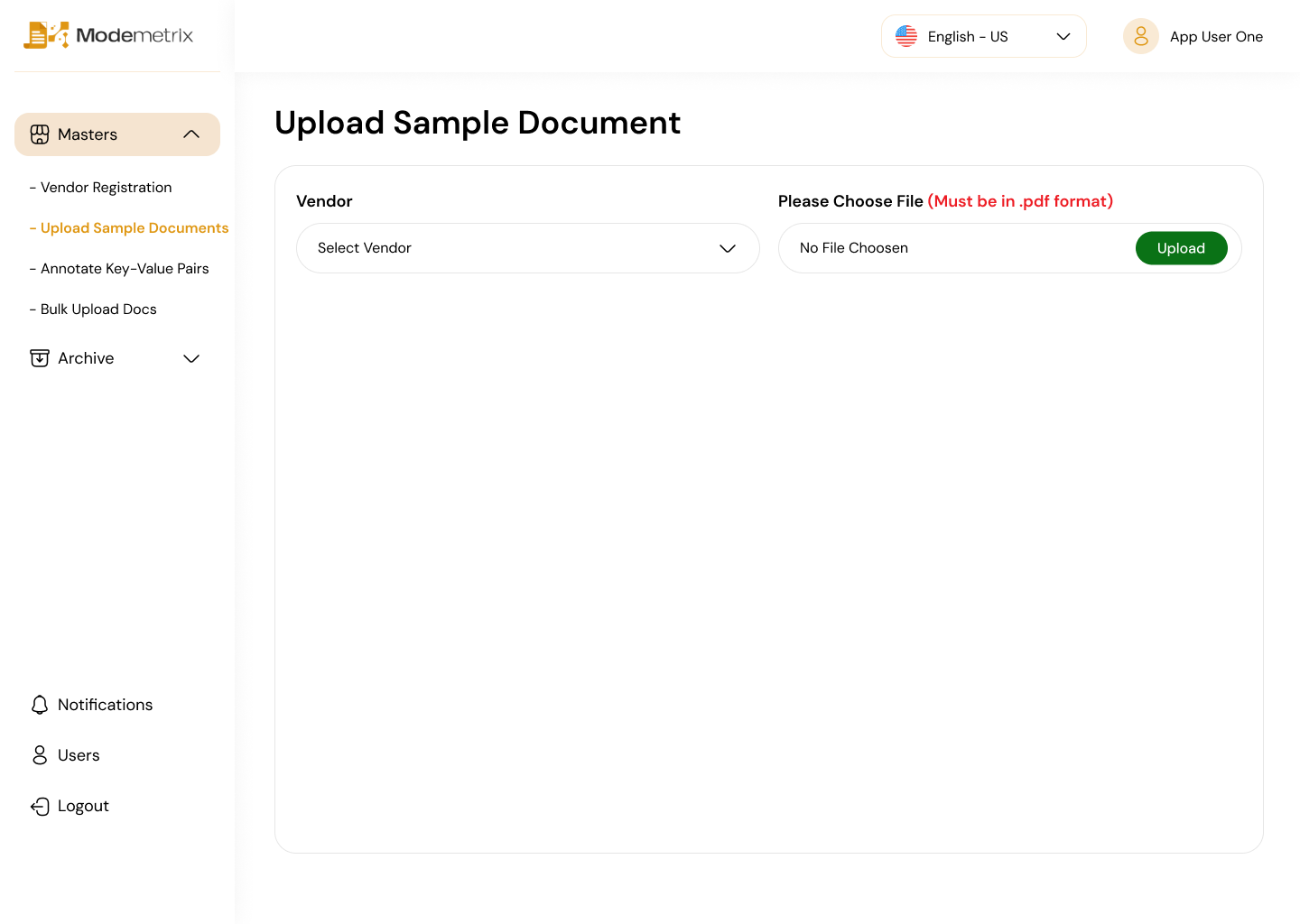
Task: Click the US flag icon
Action: 906,36
